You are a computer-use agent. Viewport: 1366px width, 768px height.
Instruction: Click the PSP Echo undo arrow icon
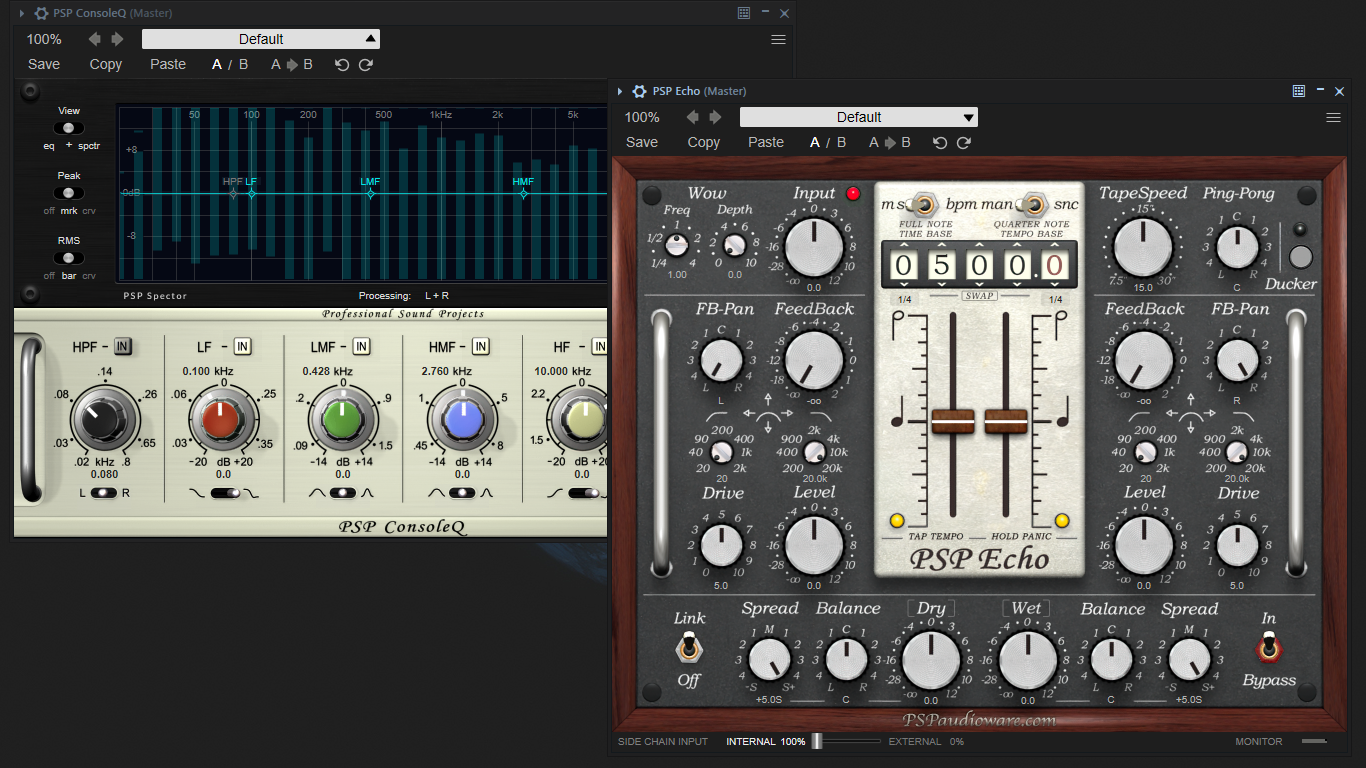tap(940, 143)
